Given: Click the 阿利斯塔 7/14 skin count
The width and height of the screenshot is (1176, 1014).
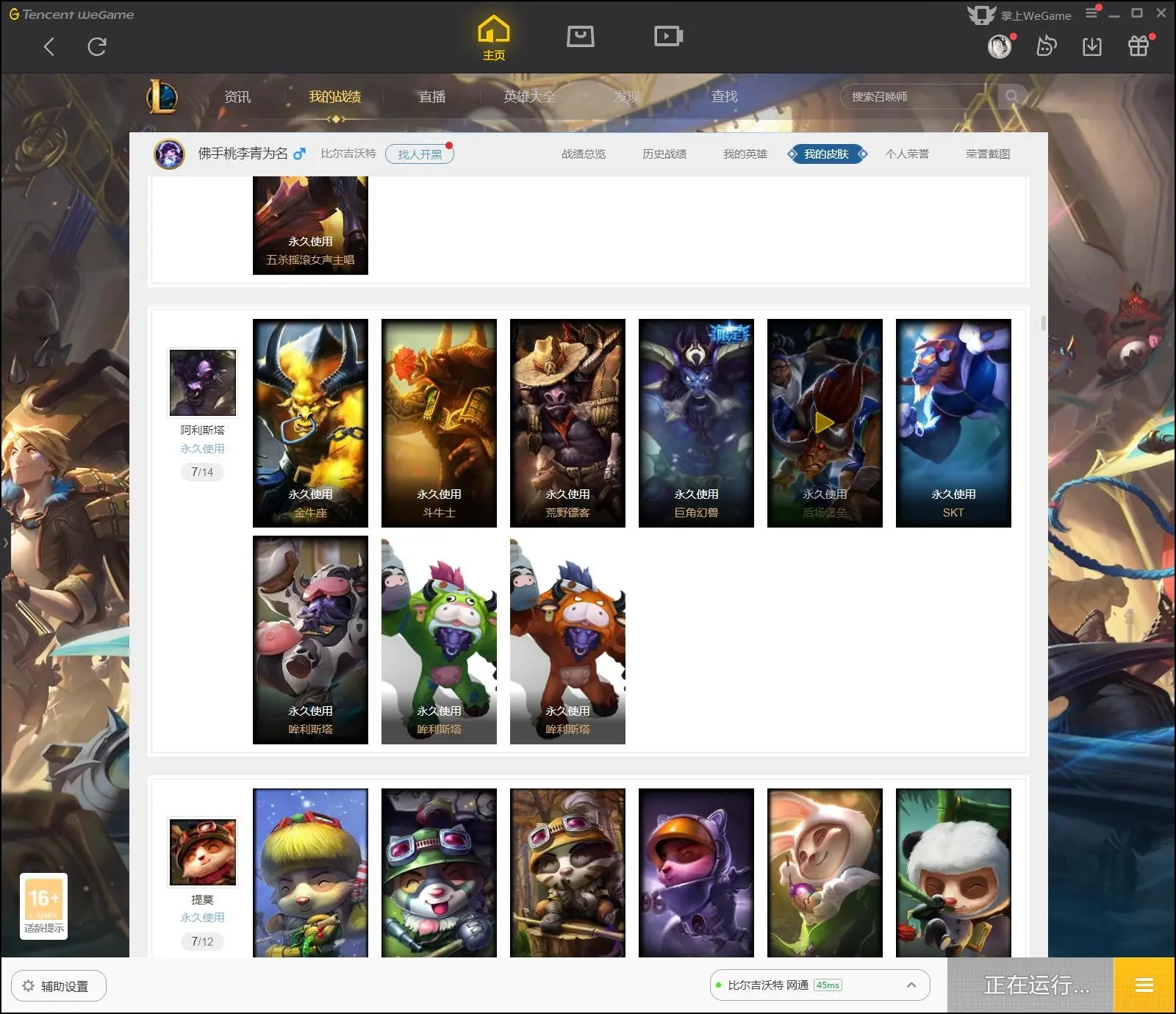Looking at the screenshot, I should [202, 472].
